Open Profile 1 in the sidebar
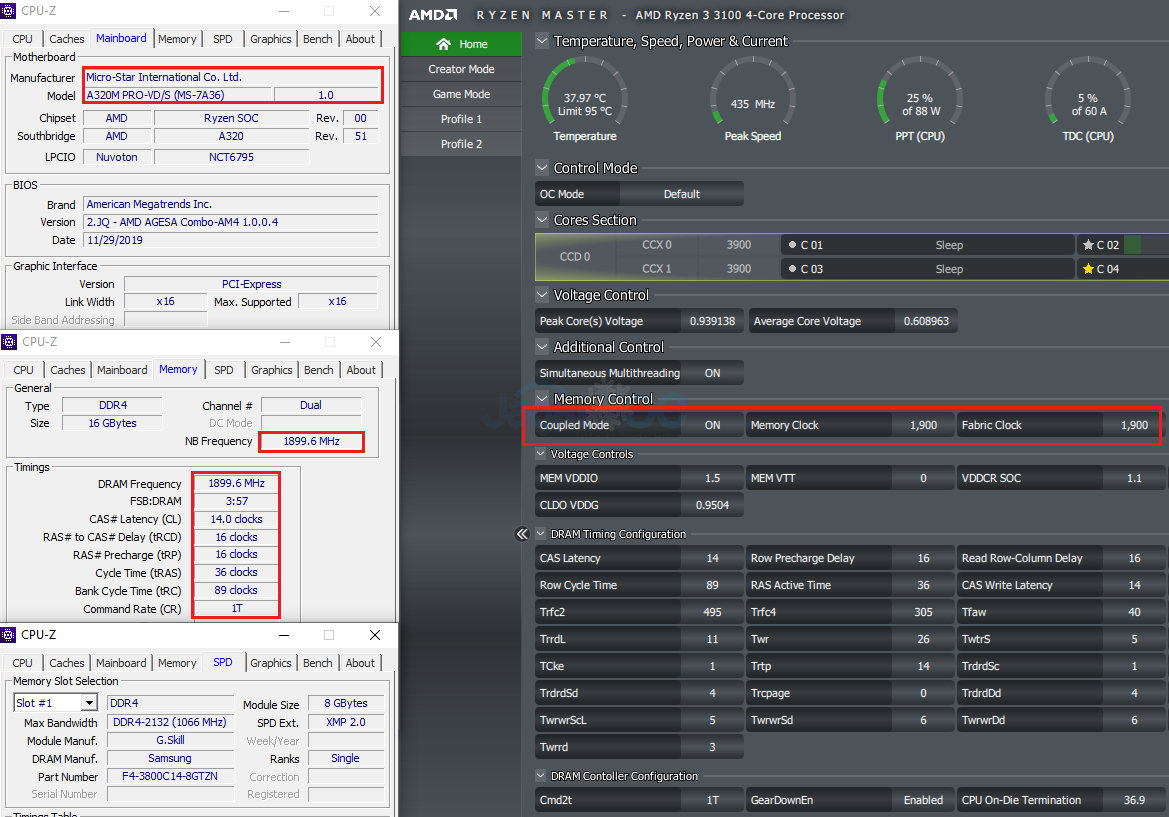The image size is (1169, 817). [x=461, y=119]
